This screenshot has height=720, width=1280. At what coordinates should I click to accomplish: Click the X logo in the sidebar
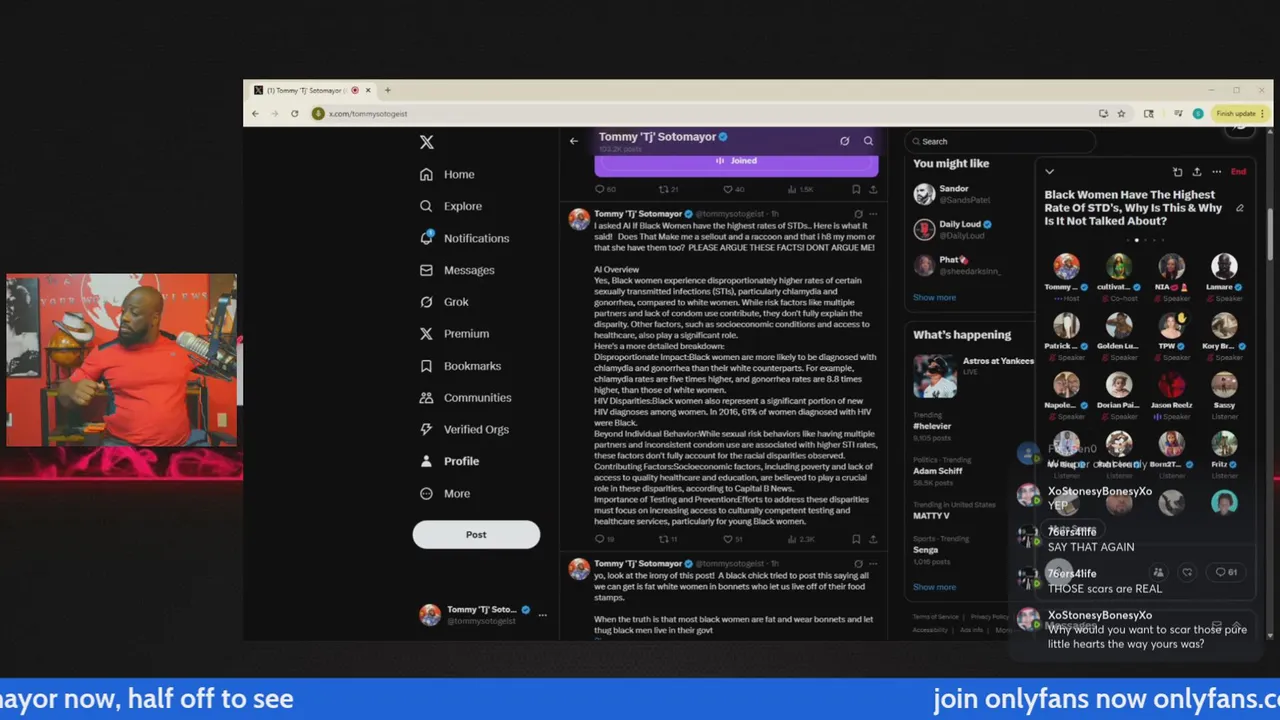coord(427,142)
